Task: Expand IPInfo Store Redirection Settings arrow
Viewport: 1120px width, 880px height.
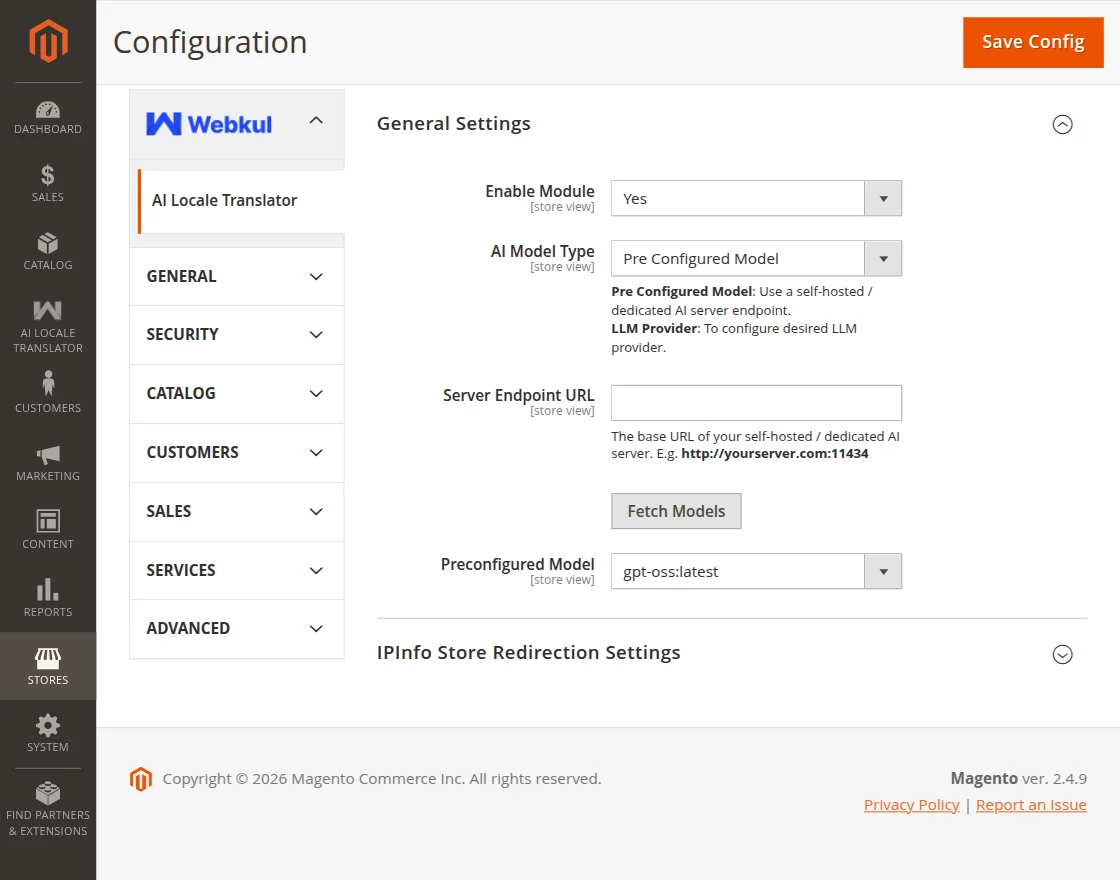Action: coord(1062,654)
